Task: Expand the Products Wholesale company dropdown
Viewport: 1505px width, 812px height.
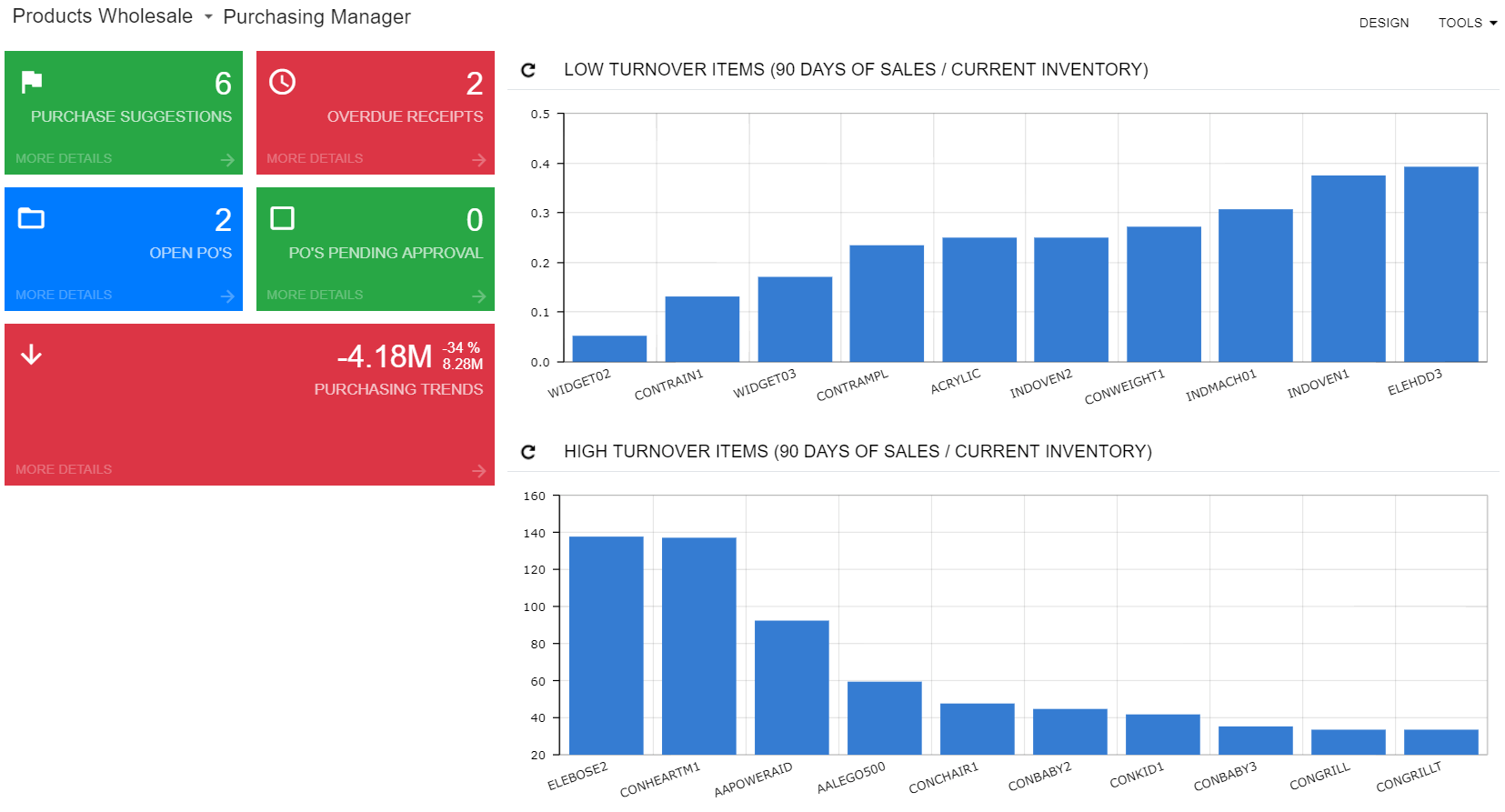Action: tap(207, 17)
